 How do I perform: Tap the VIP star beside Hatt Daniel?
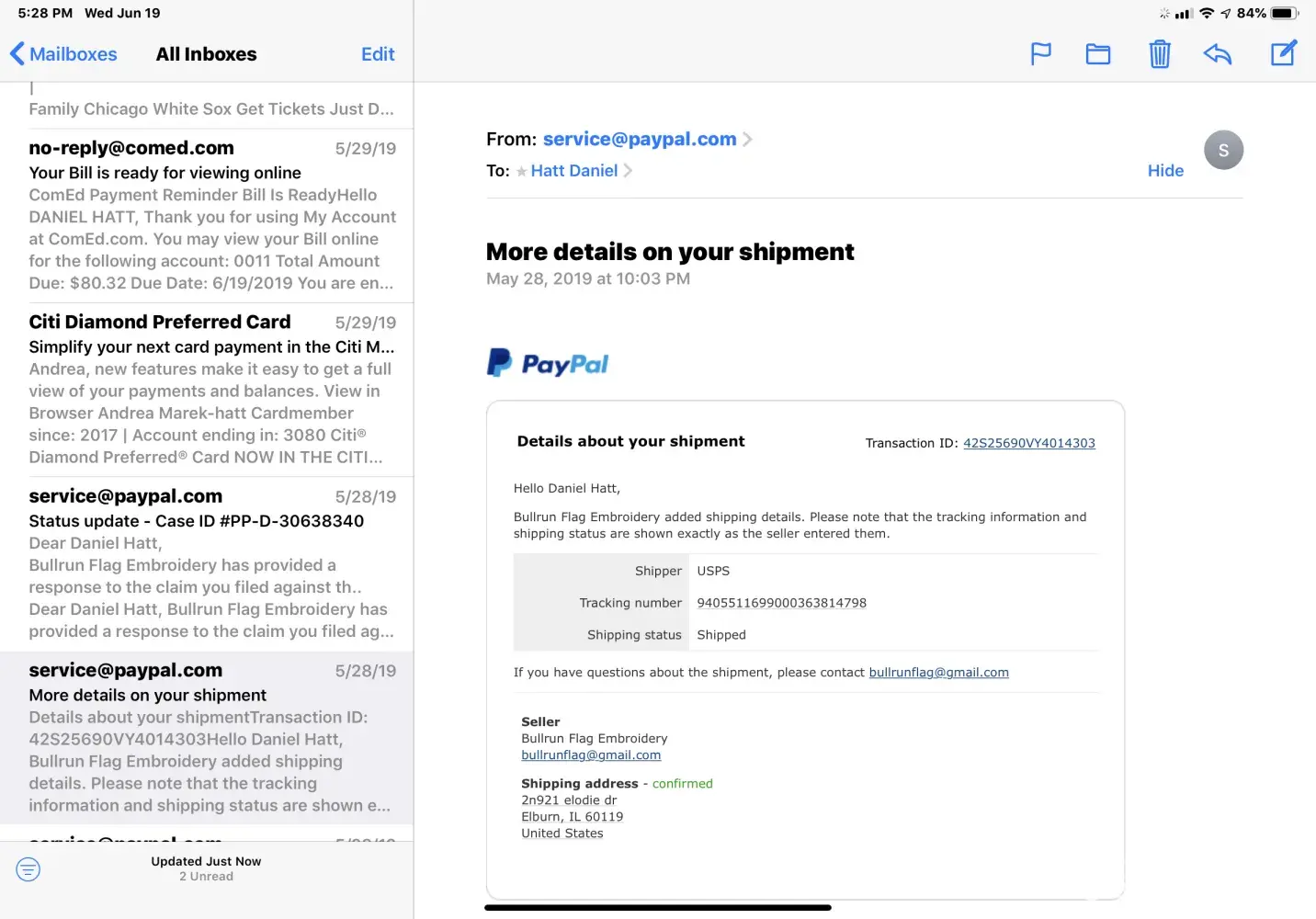pos(521,171)
